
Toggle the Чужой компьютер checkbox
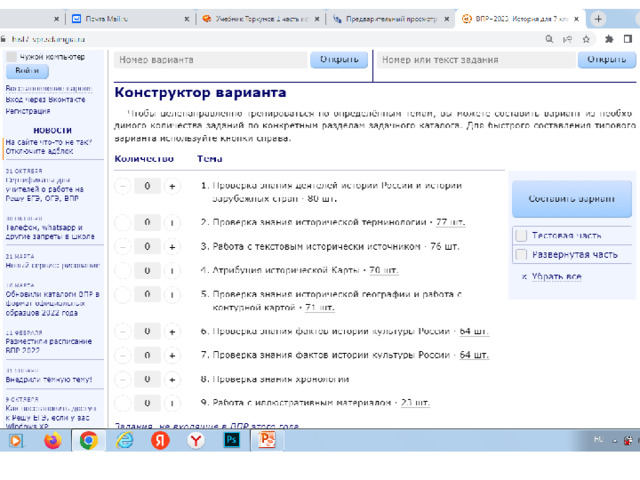(11, 57)
